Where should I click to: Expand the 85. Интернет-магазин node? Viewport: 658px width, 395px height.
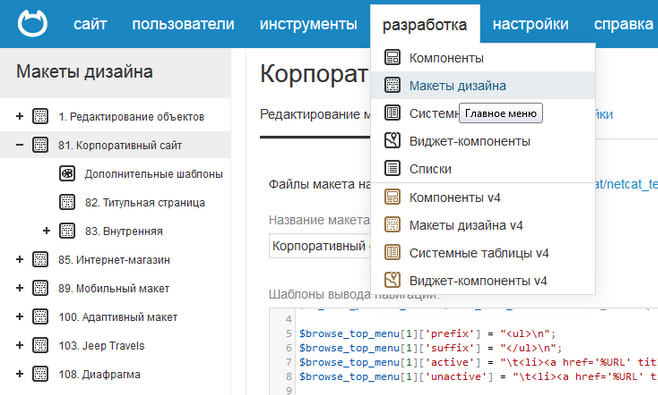pos(19,259)
